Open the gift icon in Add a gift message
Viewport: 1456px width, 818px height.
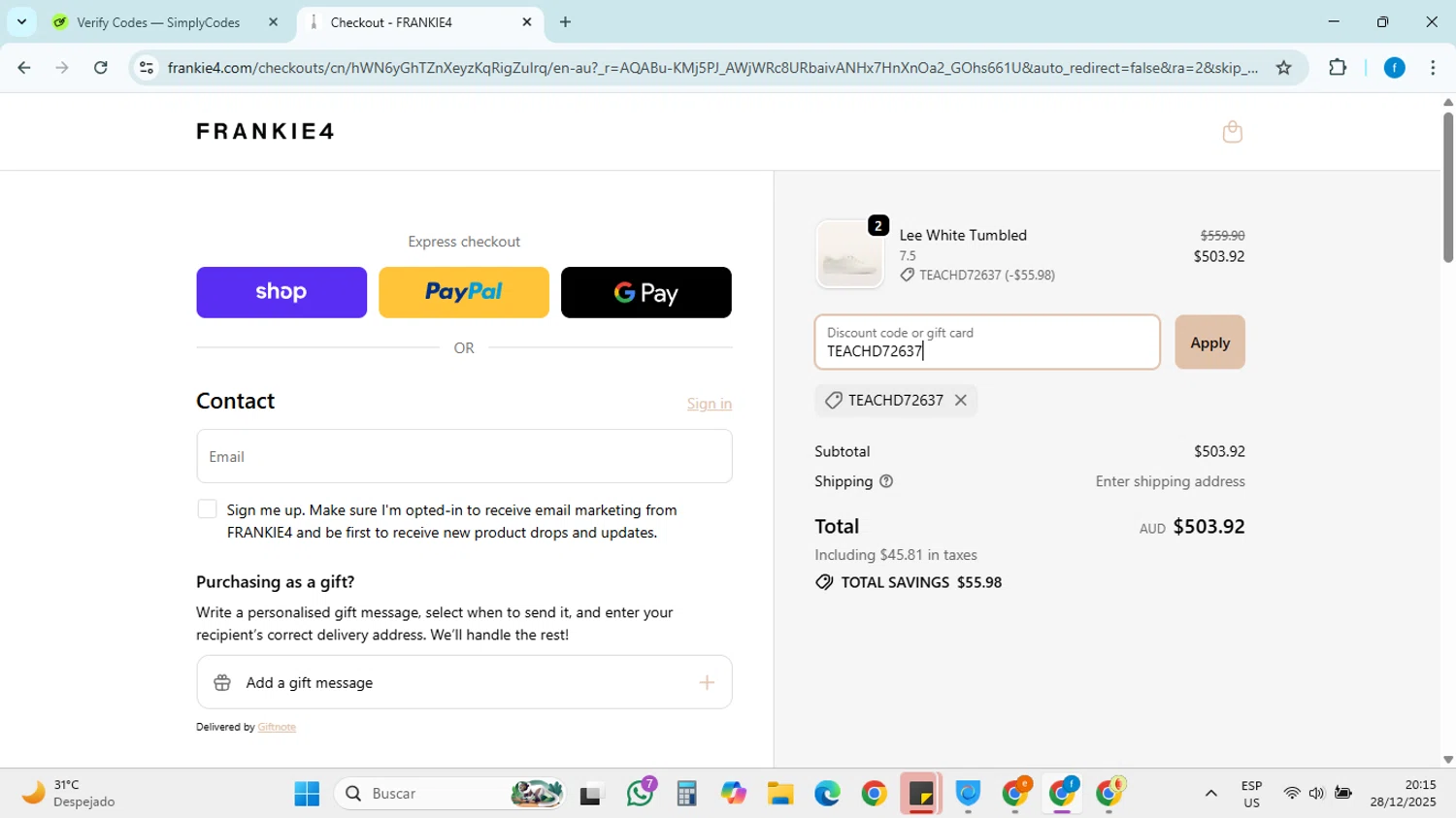222,683
